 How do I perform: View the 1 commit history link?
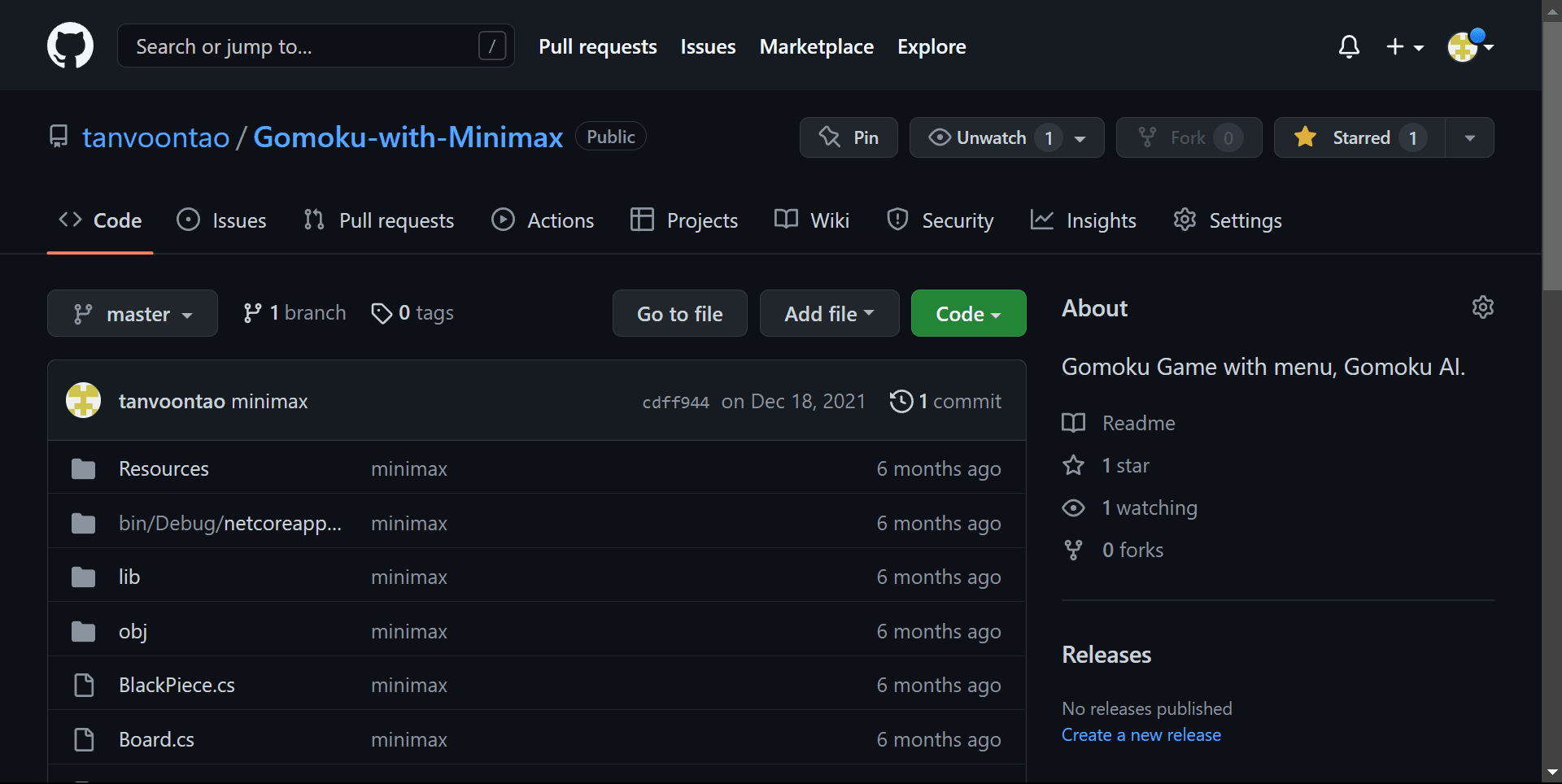(x=945, y=401)
